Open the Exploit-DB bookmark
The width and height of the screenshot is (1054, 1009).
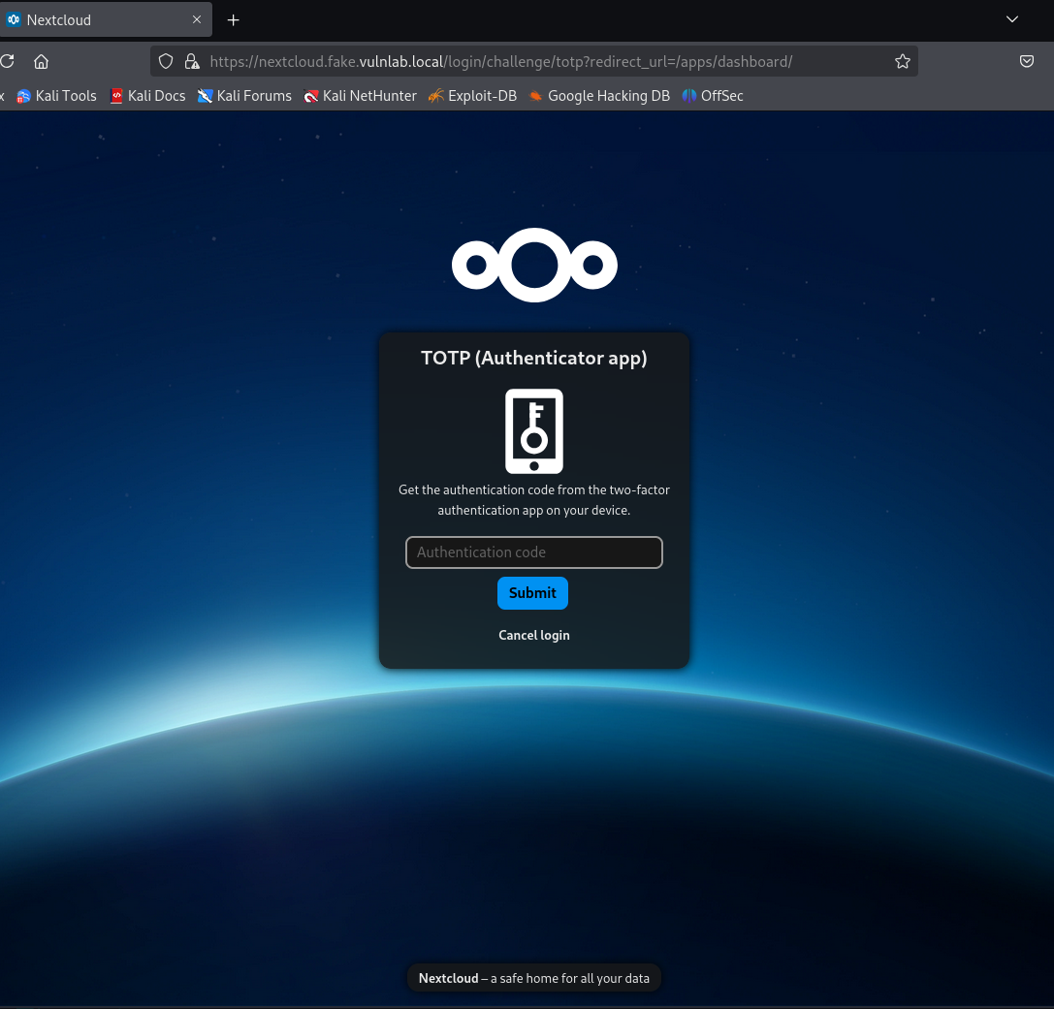click(473, 96)
